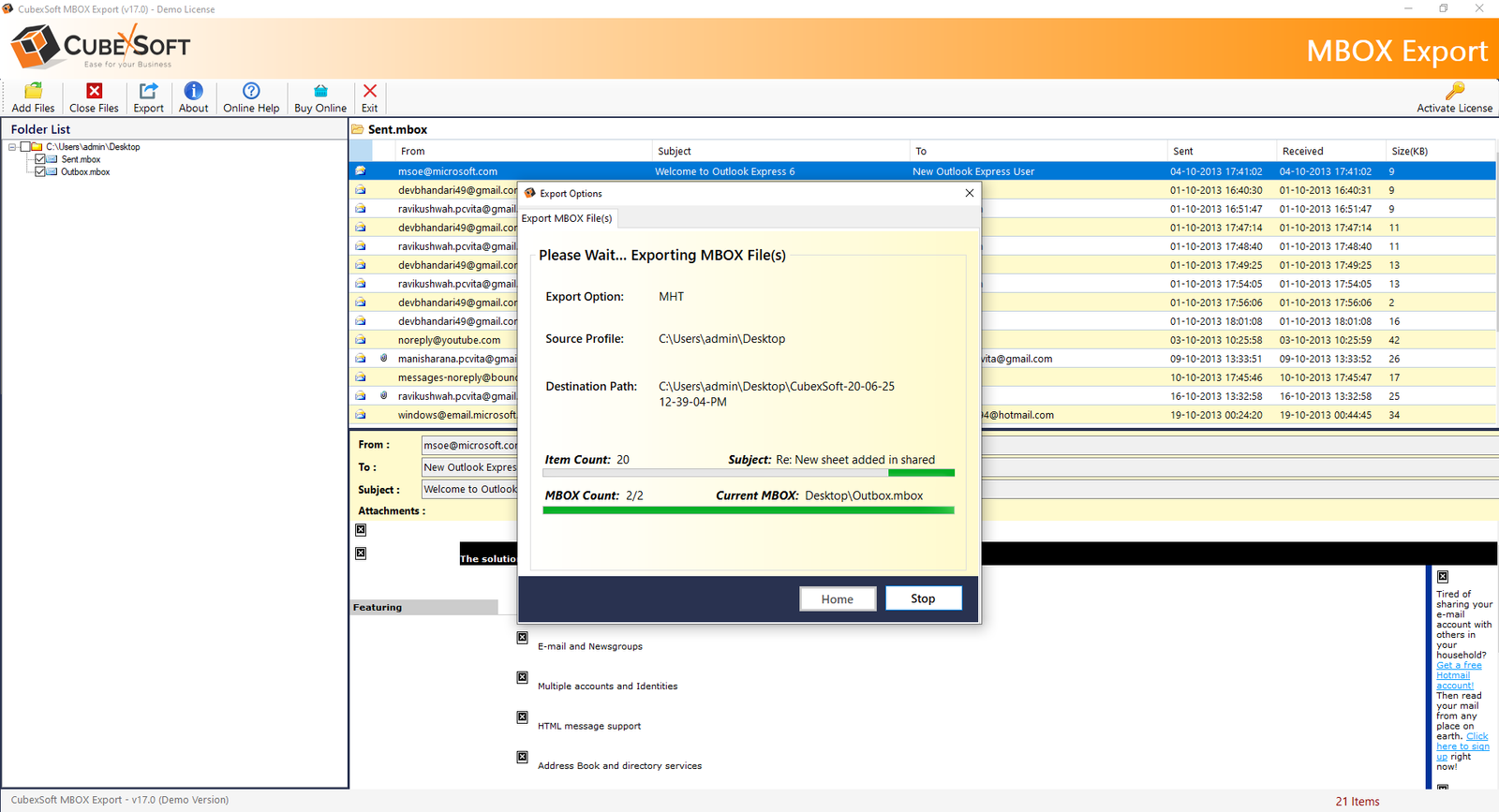Select the Export MBOX File(s) tab
Image resolution: width=1499 pixels, height=812 pixels.
coord(567,218)
